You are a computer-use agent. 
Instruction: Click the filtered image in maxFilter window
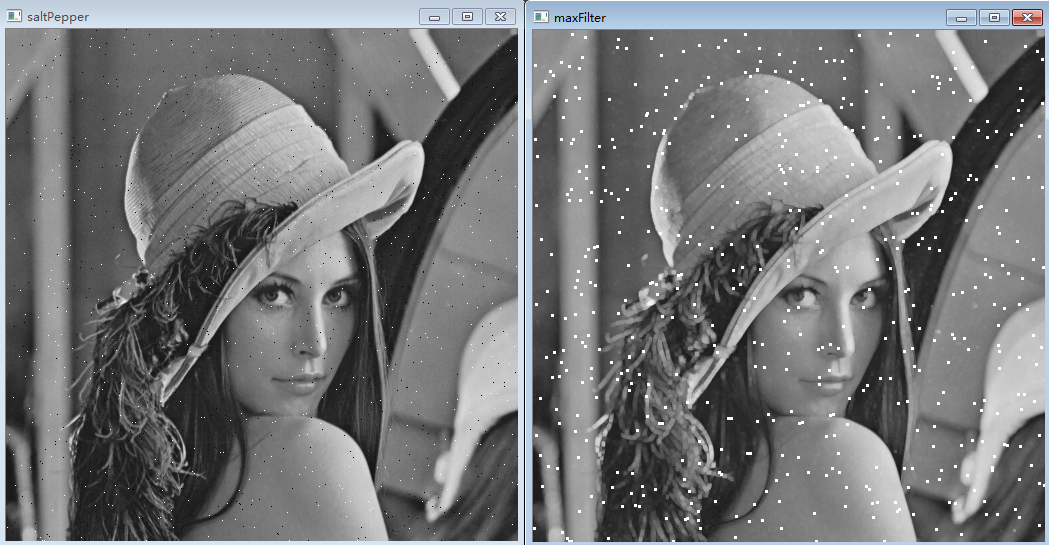[788, 285]
